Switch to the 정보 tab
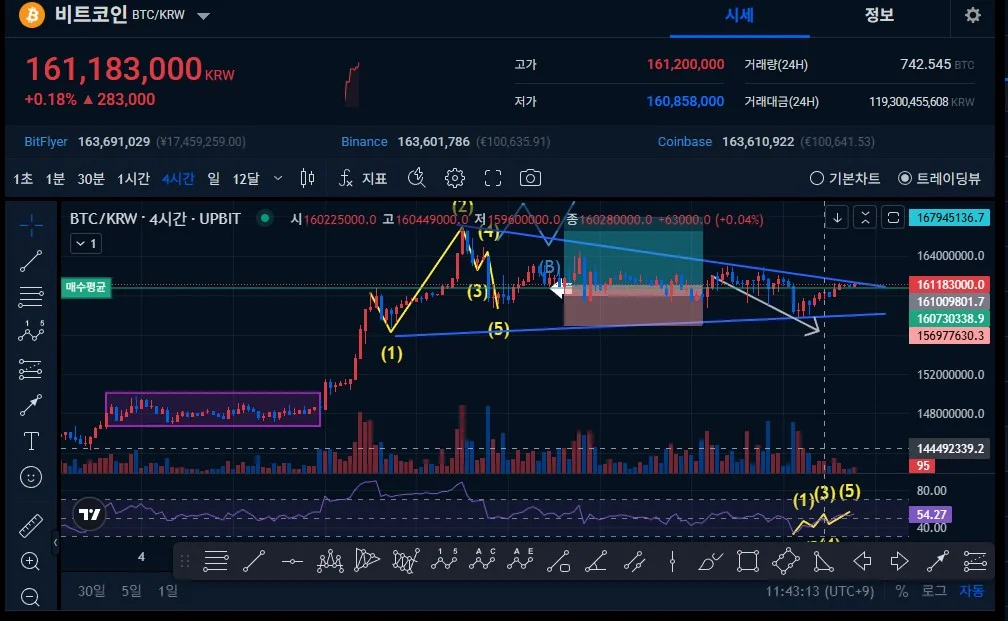The image size is (1008, 621). 879,15
